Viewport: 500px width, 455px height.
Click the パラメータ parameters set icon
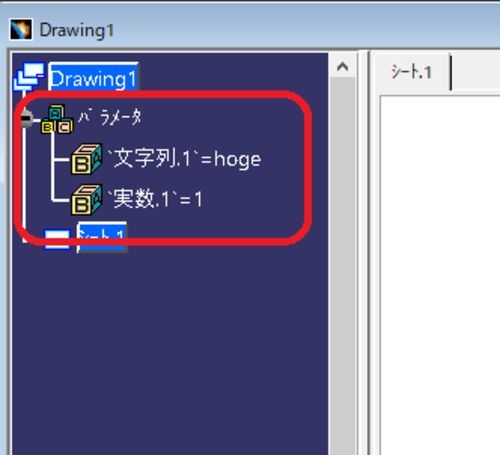(57, 119)
